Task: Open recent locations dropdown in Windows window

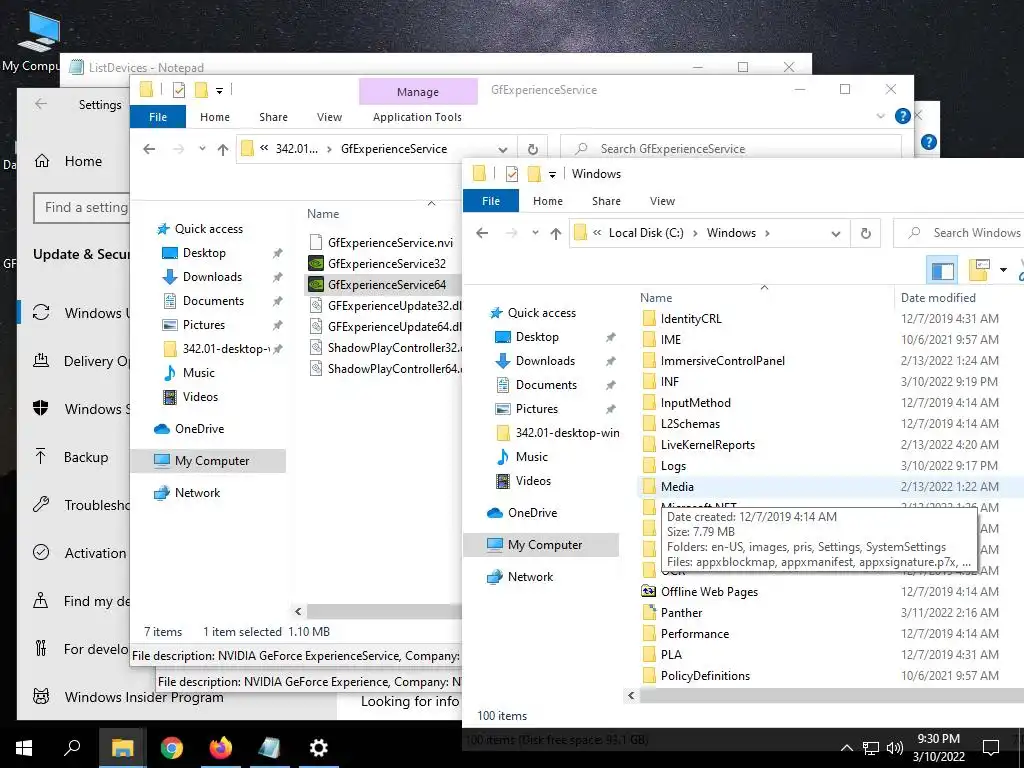Action: [535, 233]
